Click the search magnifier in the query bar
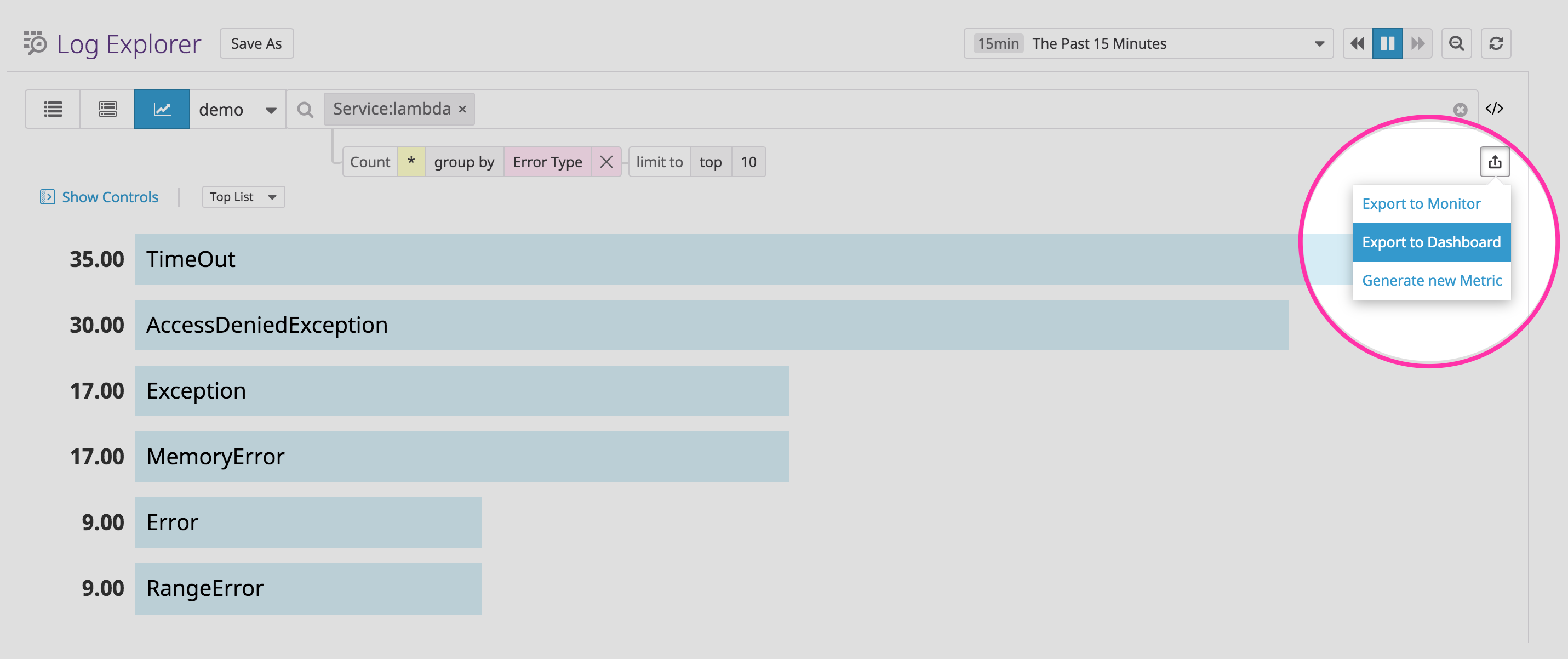This screenshot has height=659, width=1568. click(x=305, y=109)
